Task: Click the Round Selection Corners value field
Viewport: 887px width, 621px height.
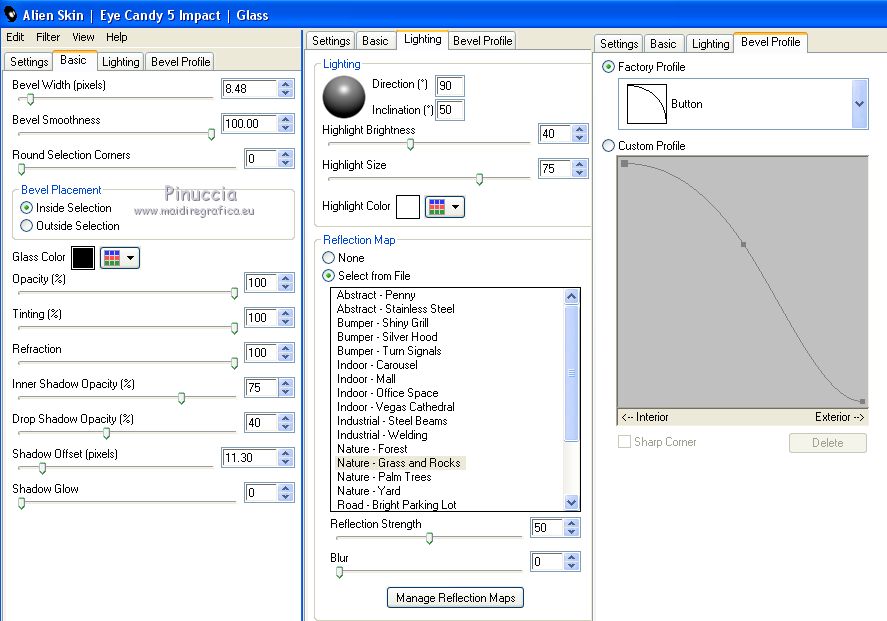Action: (261, 159)
